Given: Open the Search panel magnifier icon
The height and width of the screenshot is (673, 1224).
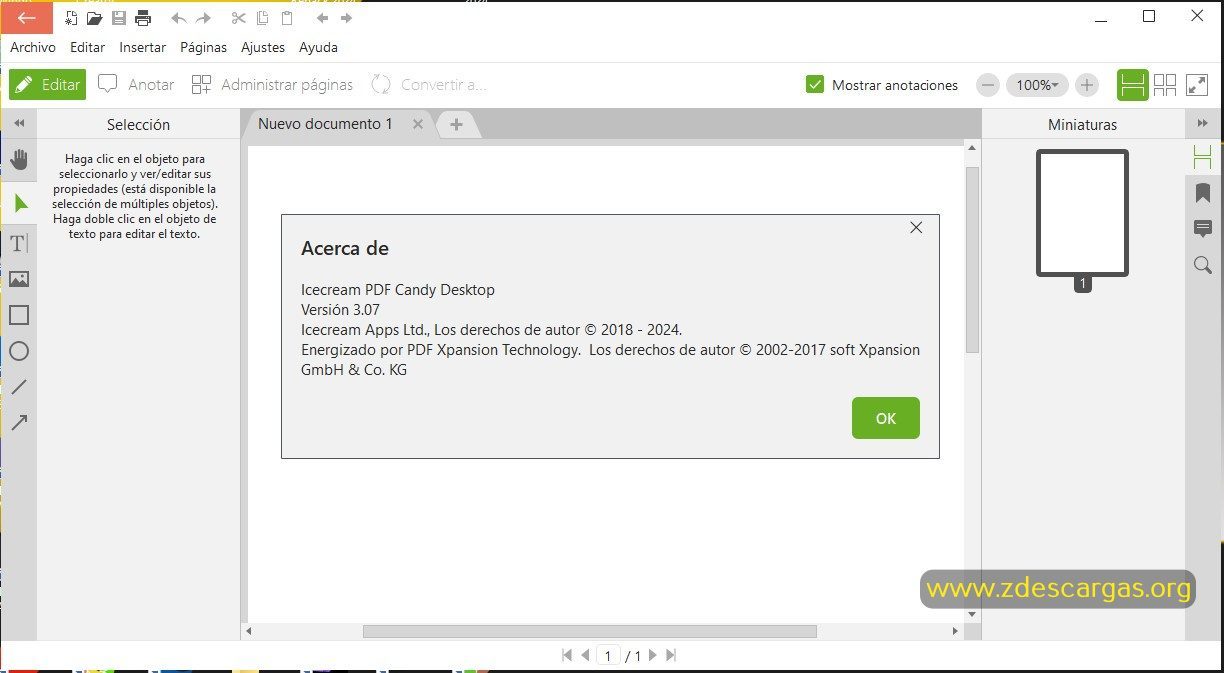Looking at the screenshot, I should 1203,265.
